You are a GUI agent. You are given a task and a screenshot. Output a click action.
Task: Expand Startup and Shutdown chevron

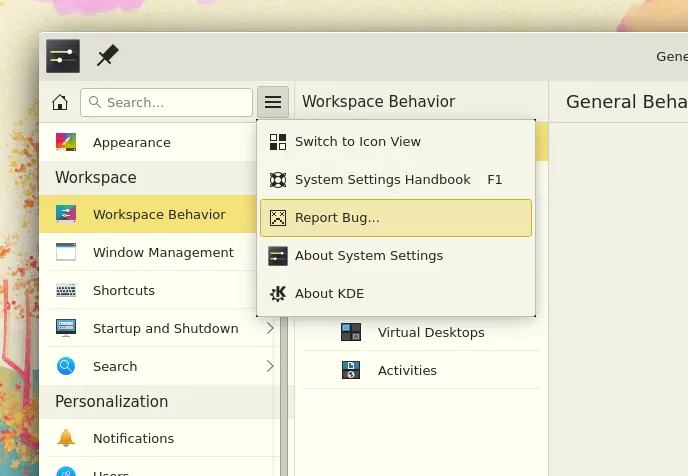coord(270,328)
